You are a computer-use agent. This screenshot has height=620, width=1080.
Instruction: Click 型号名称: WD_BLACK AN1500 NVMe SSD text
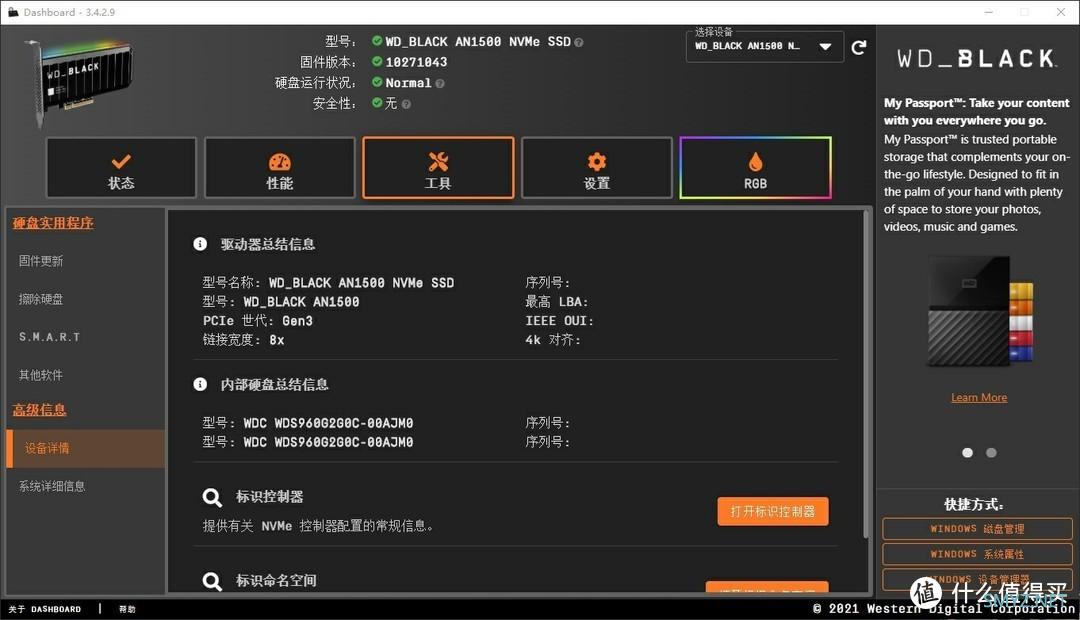pos(329,282)
